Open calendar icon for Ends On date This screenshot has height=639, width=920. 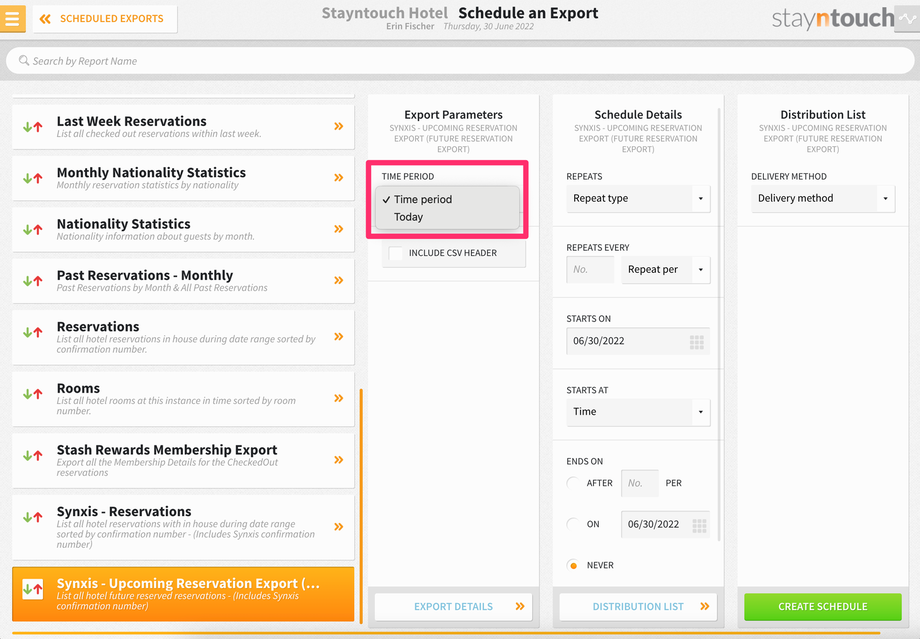(x=699, y=526)
